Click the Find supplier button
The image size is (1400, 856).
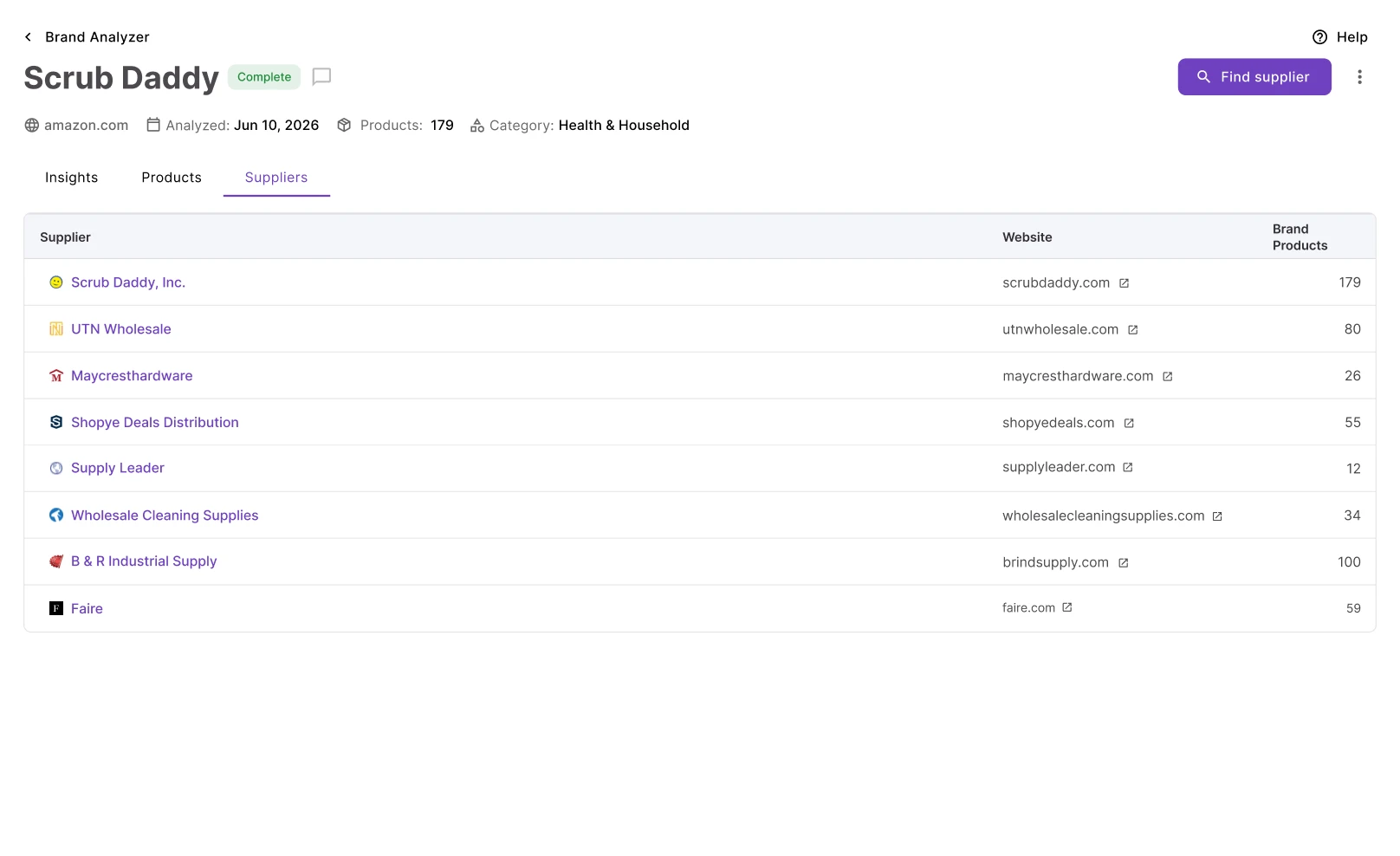(1254, 77)
